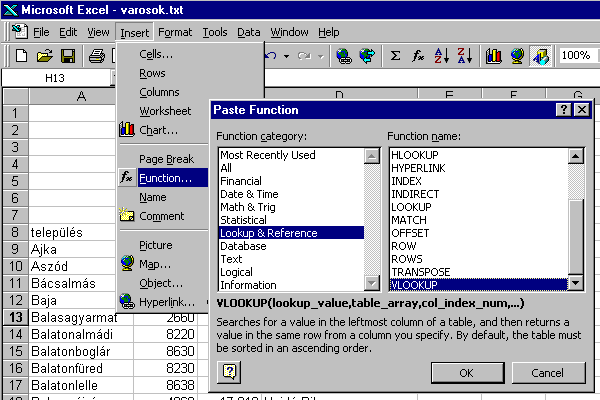Image resolution: width=600 pixels, height=400 pixels.
Task: Open the Redo history dropdown arrow
Action: click(x=321, y=57)
